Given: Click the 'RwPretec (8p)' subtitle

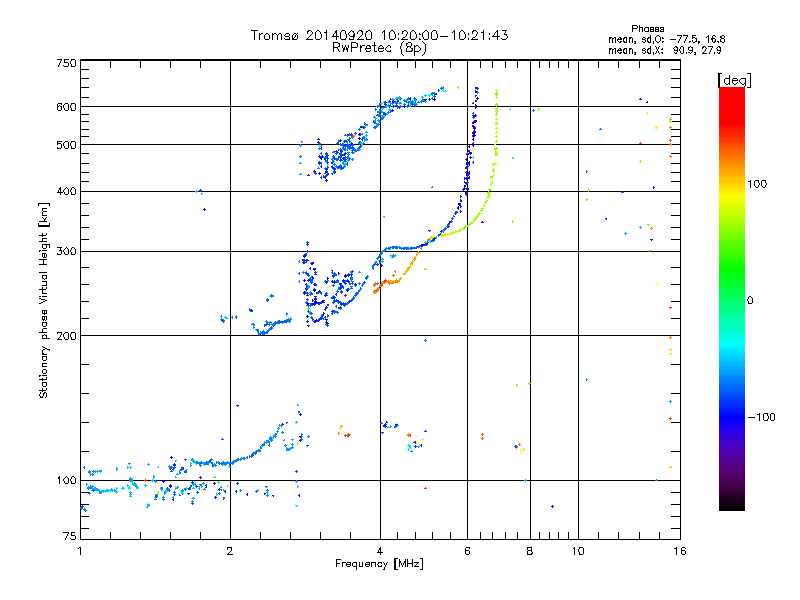Looking at the screenshot, I should [379, 48].
